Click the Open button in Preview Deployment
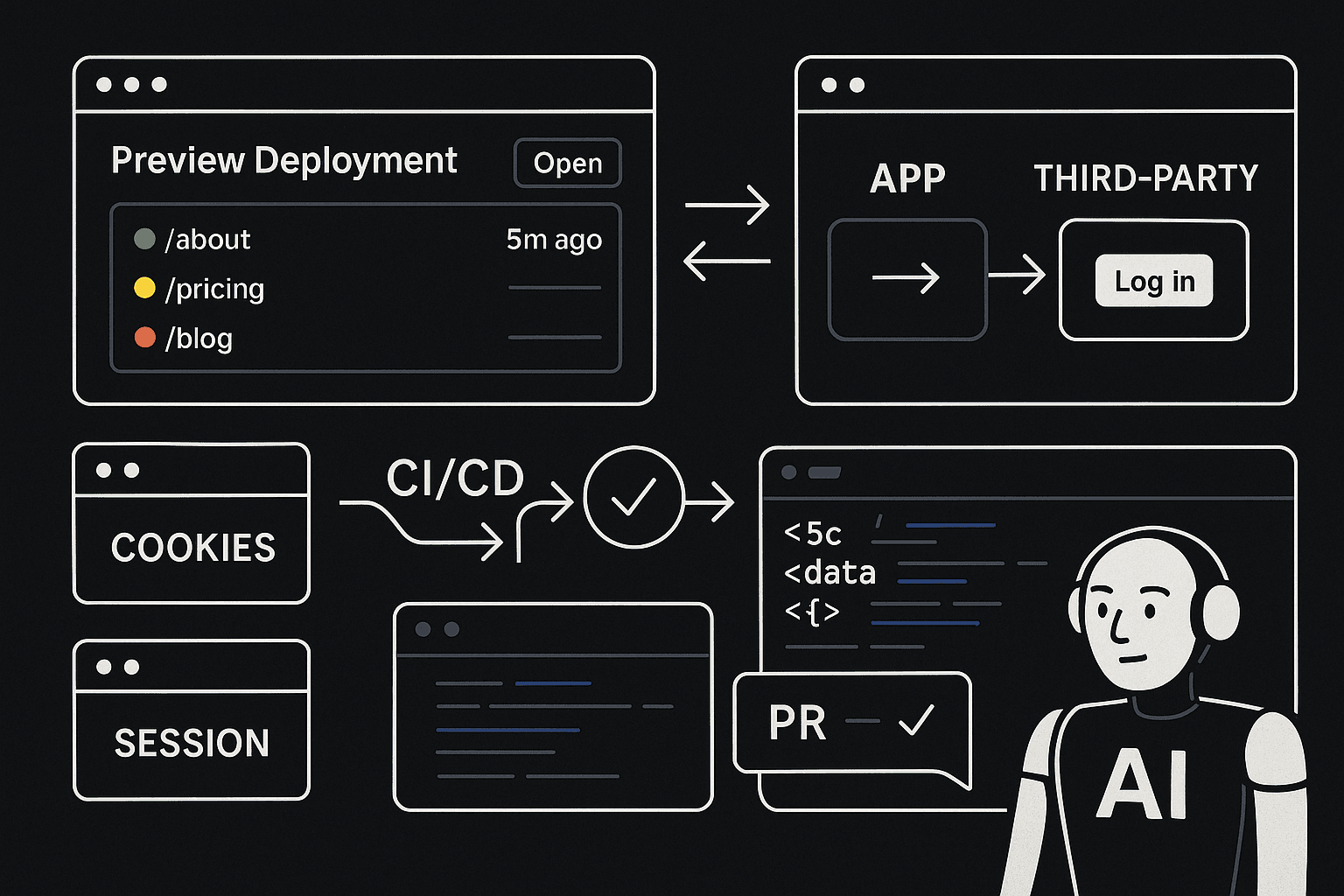Viewport: 1344px width, 896px height. point(568,163)
